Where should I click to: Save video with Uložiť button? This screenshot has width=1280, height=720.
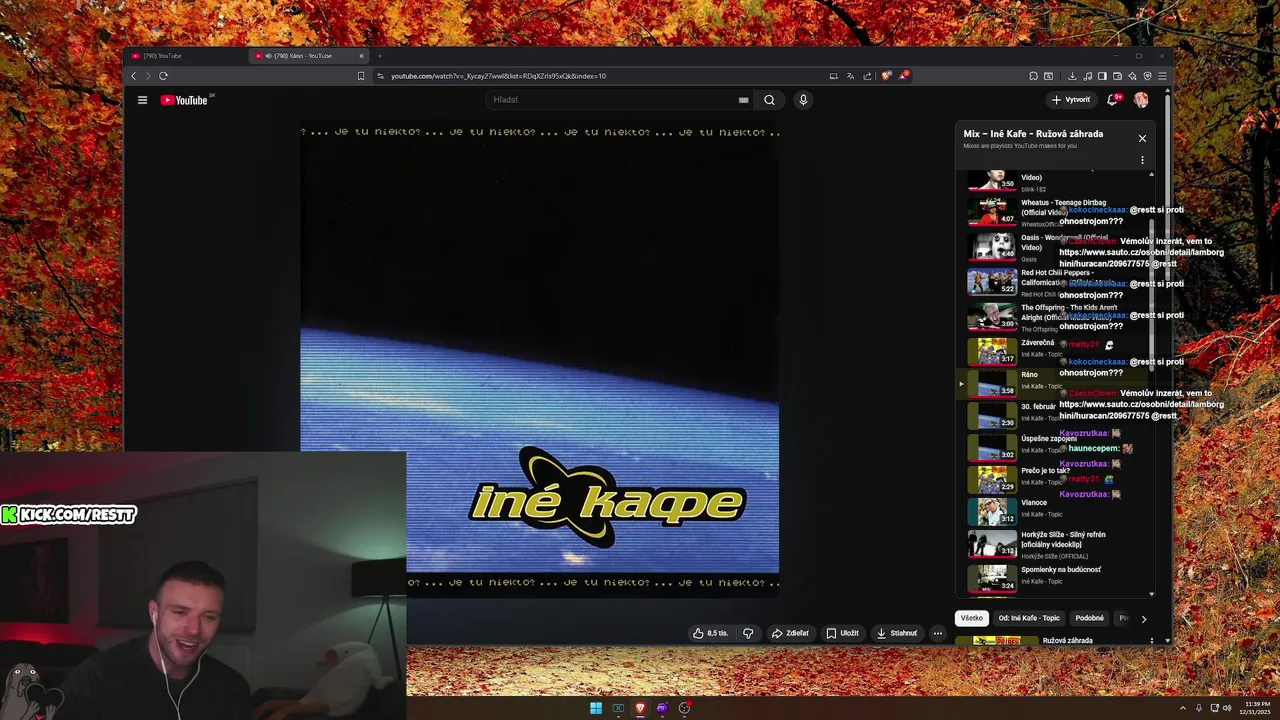click(842, 633)
